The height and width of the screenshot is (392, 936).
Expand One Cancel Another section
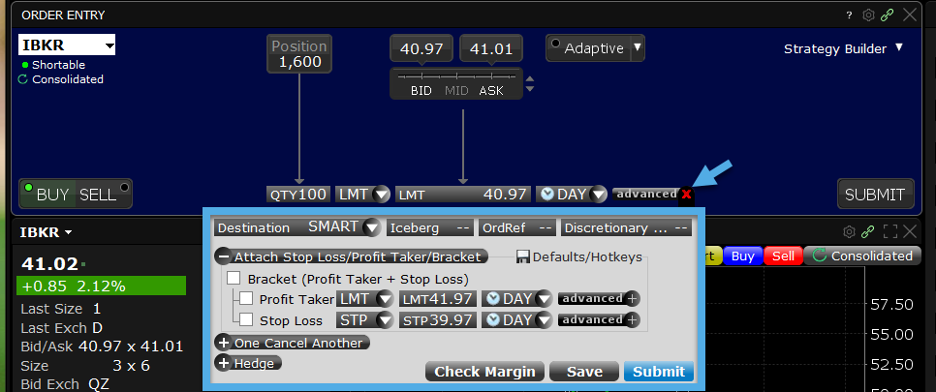click(x=224, y=343)
